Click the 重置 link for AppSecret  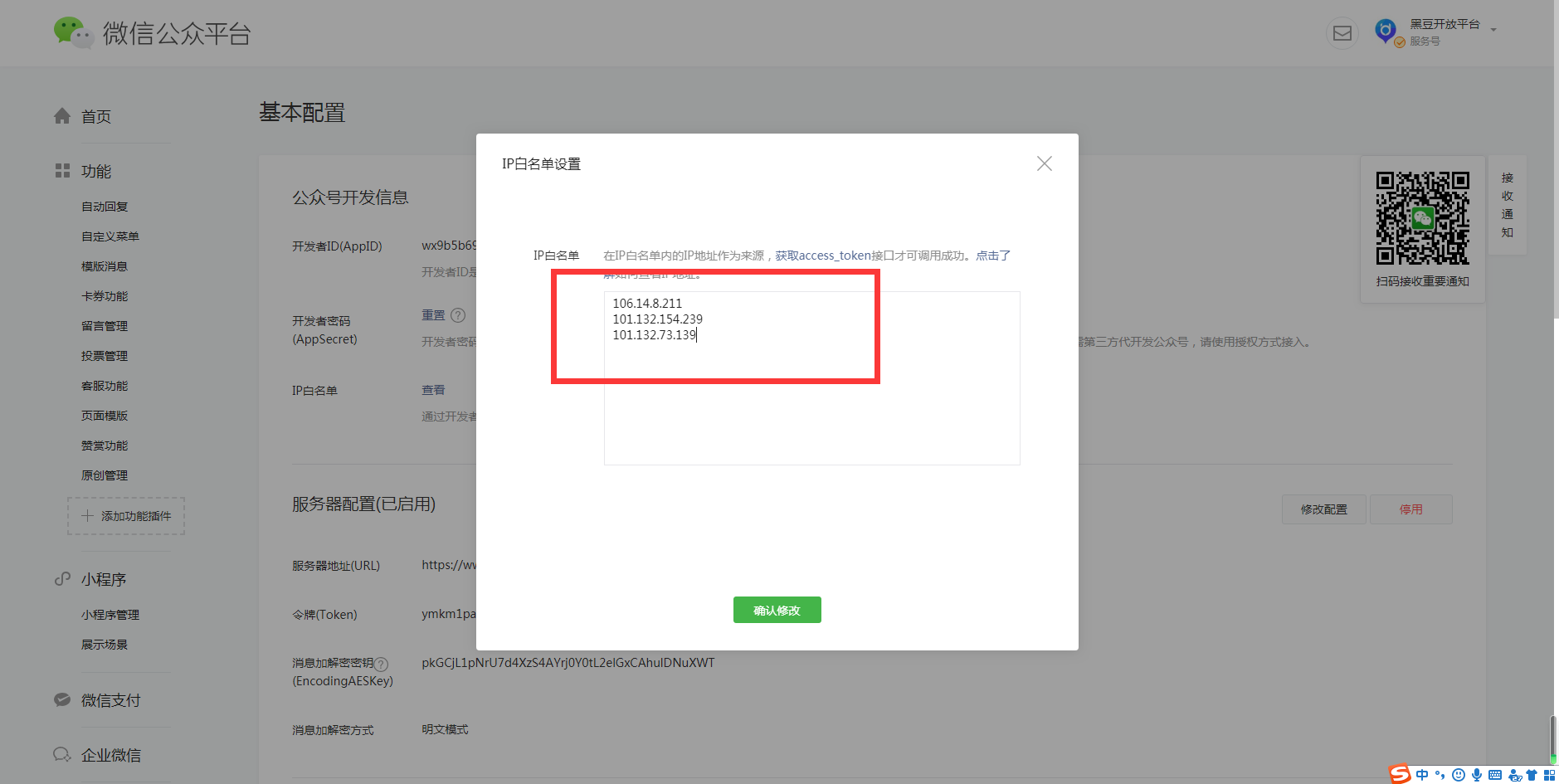[x=433, y=315]
